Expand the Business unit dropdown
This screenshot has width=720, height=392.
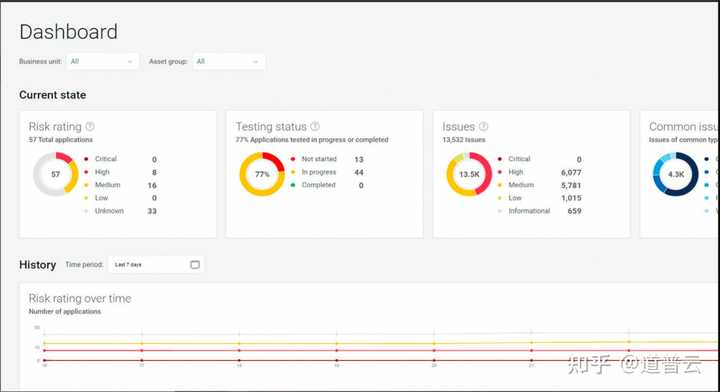click(x=102, y=62)
